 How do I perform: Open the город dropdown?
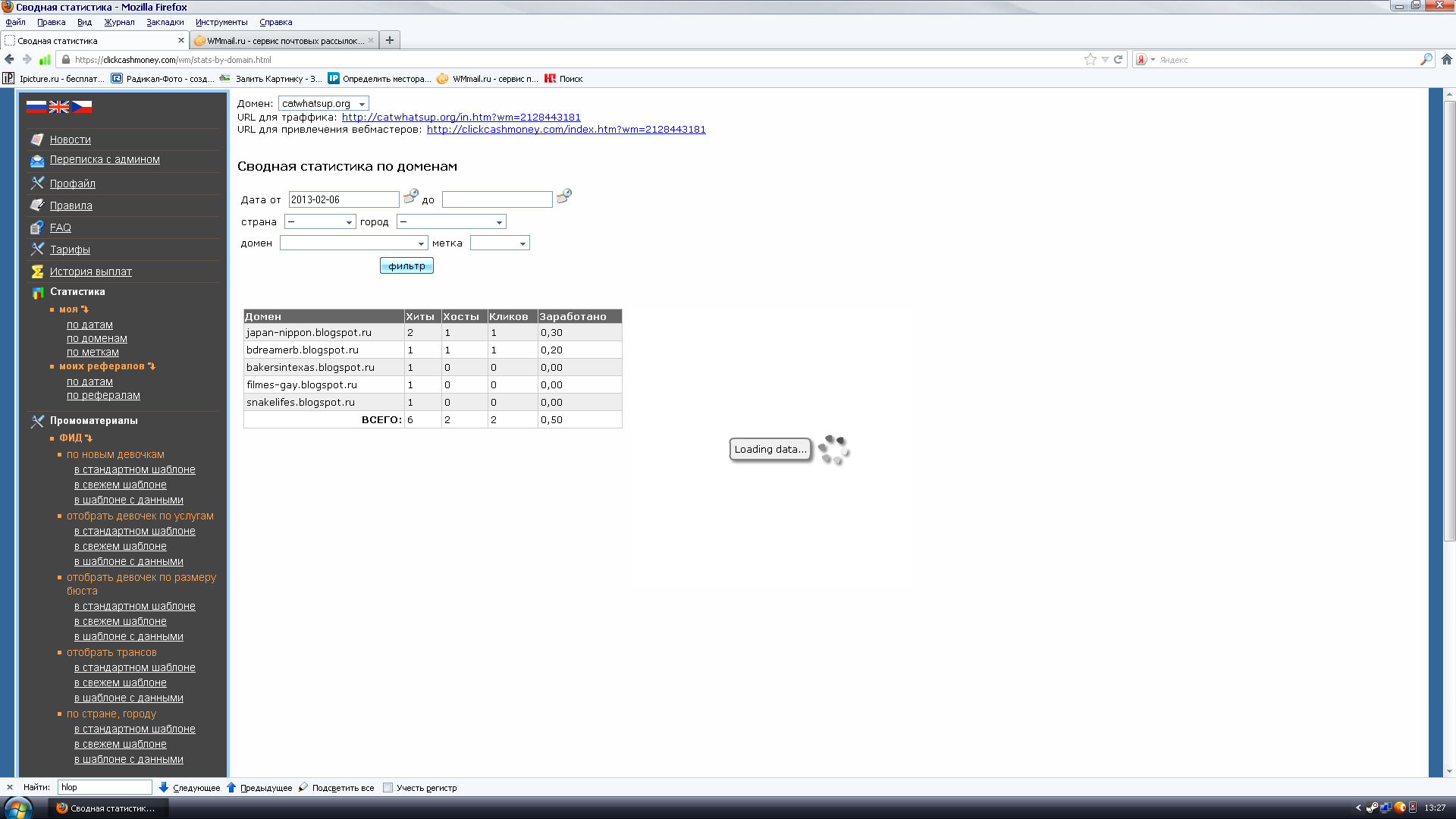pyautogui.click(x=451, y=221)
